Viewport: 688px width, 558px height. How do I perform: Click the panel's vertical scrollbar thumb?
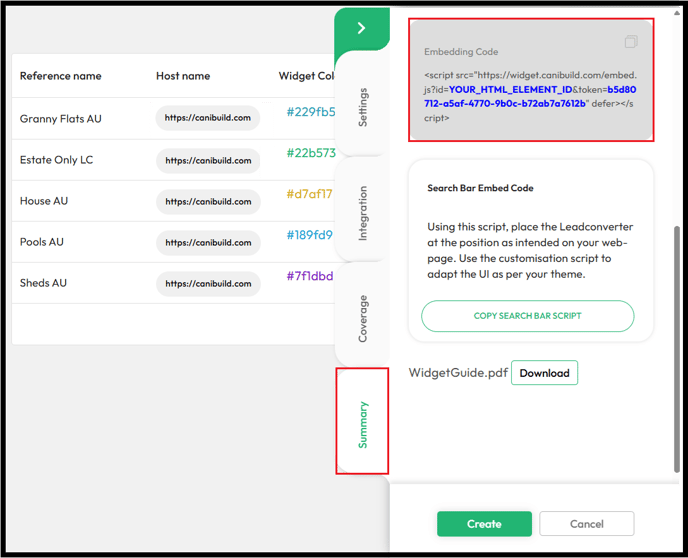coord(677,349)
